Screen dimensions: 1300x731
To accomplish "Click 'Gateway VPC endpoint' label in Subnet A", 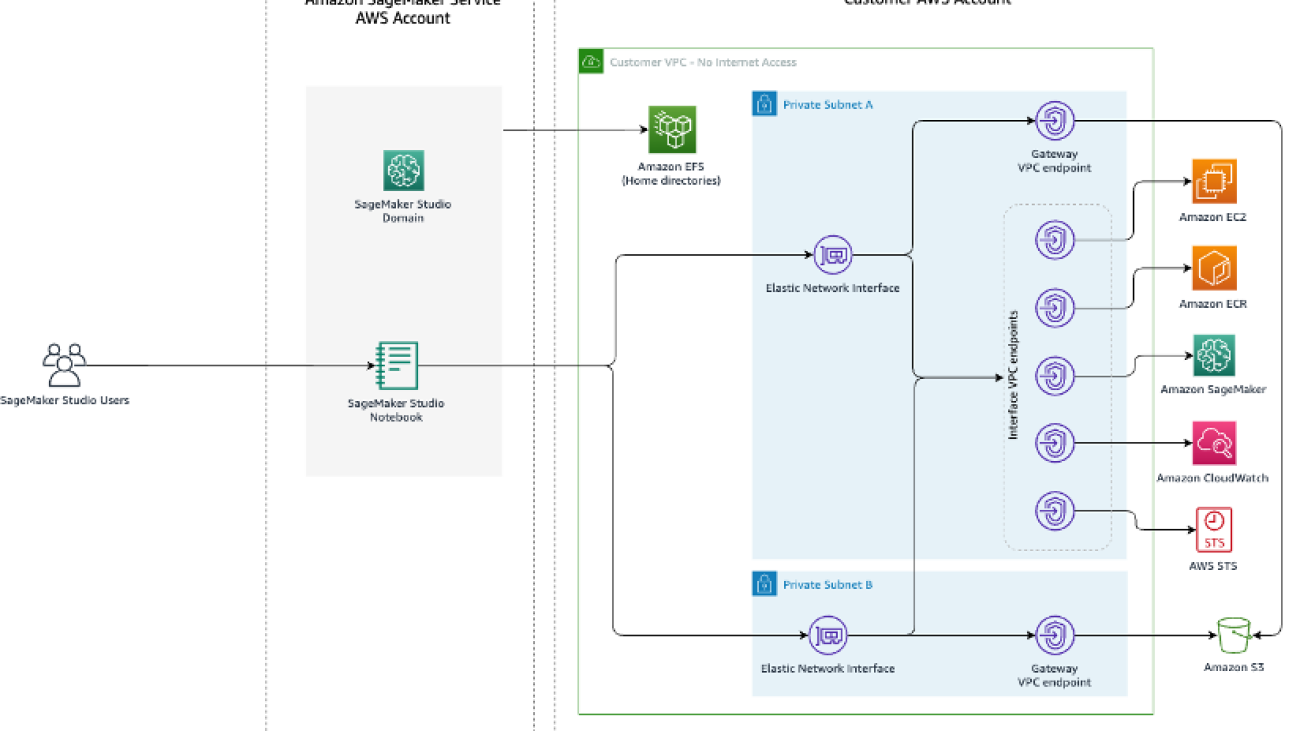I will point(1054,161).
